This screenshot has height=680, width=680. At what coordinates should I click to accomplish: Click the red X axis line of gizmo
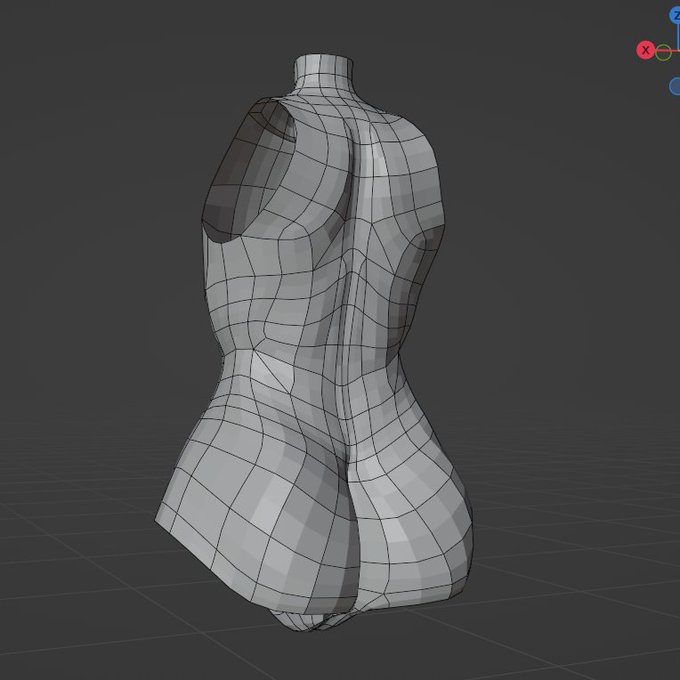(667, 51)
